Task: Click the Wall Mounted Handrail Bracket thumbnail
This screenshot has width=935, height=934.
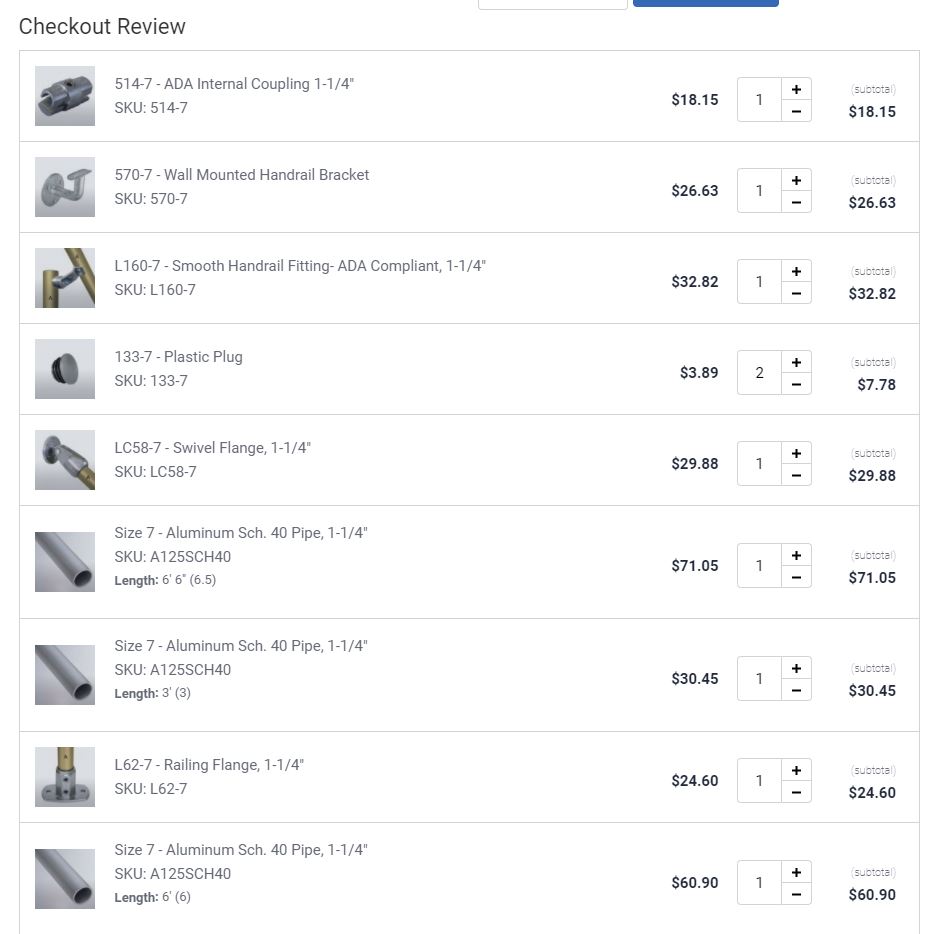Action: tap(65, 187)
